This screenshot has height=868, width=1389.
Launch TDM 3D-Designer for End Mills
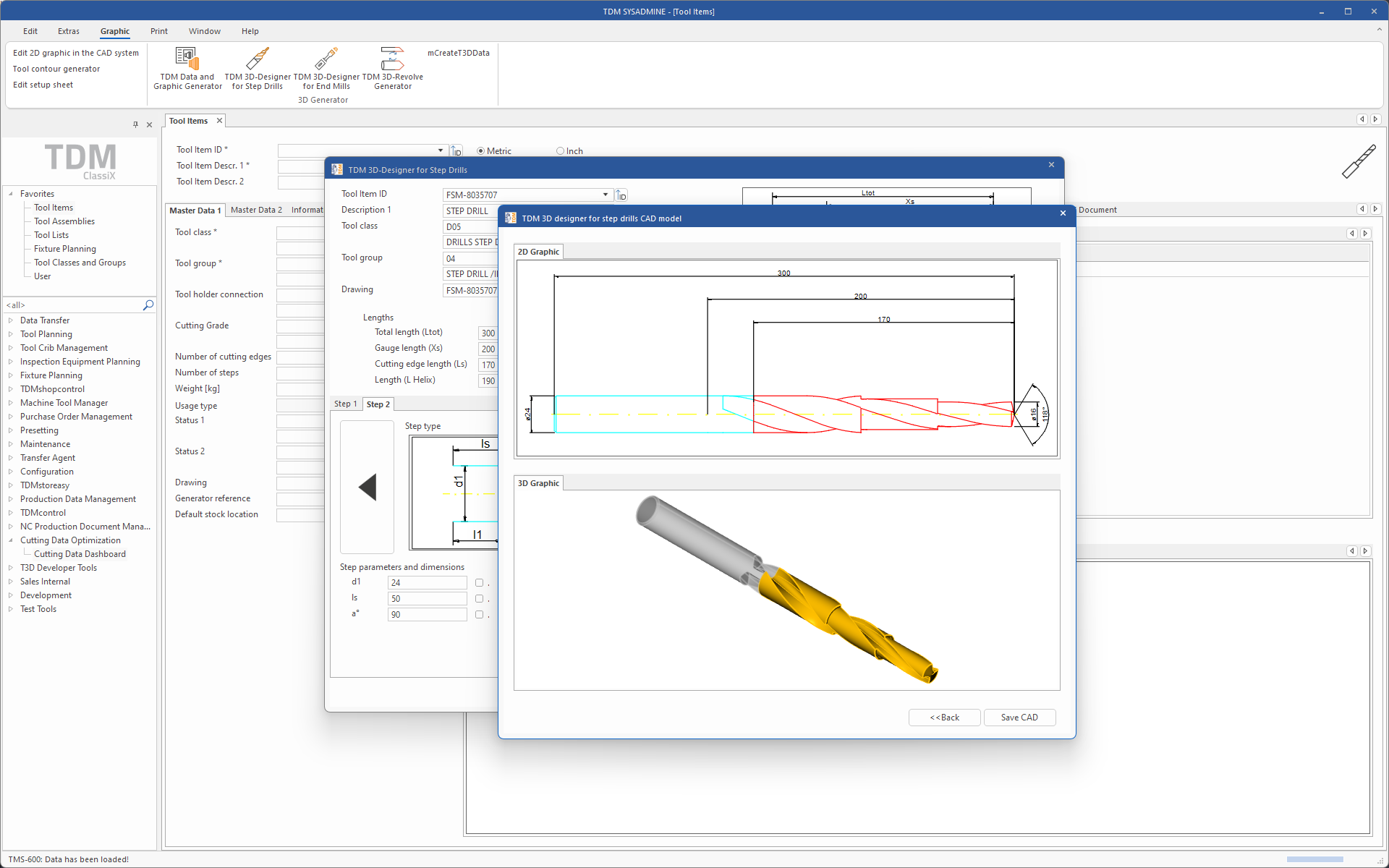(x=326, y=69)
